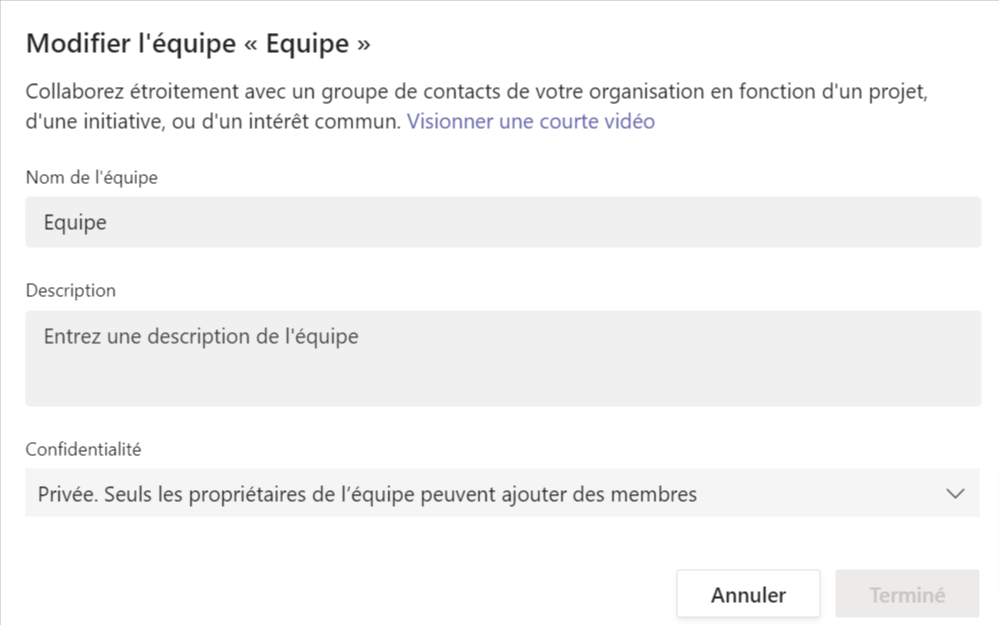
Task: Click the Description field label
Action: click(x=71, y=291)
